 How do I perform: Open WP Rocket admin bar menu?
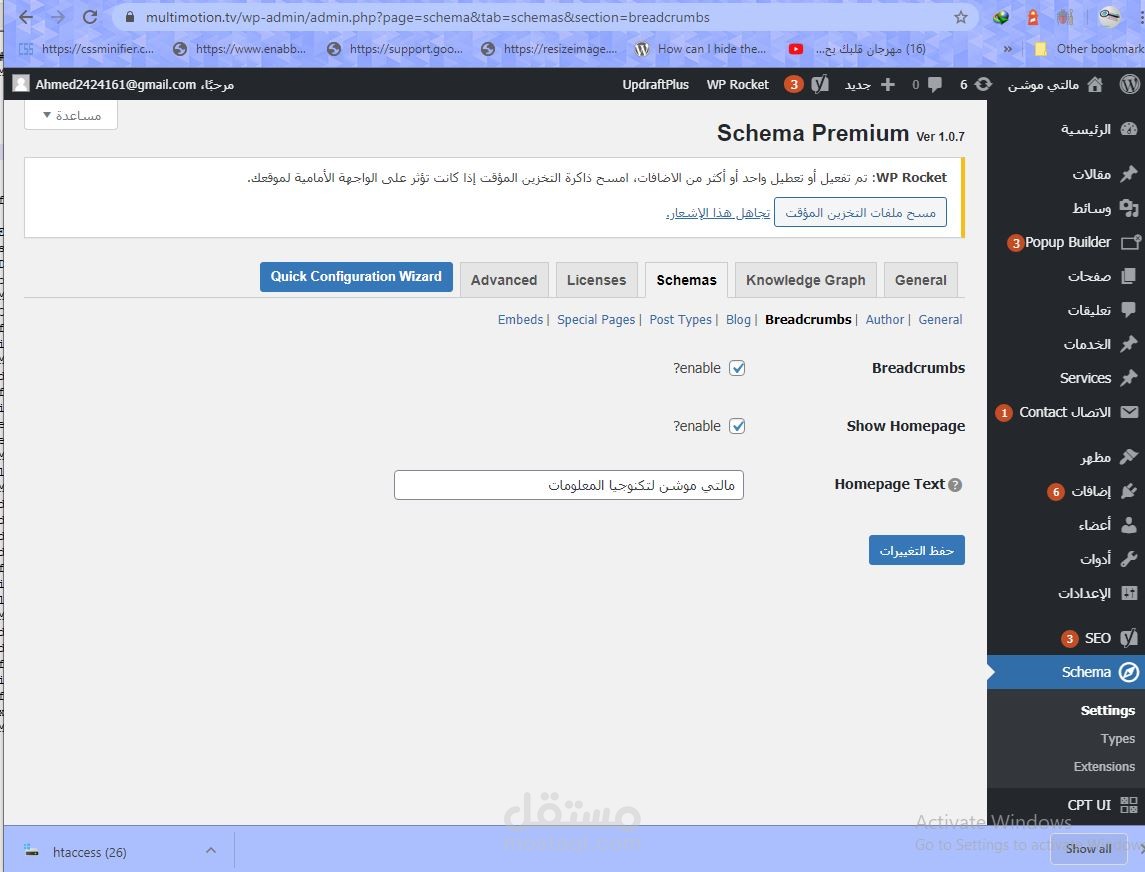738,85
